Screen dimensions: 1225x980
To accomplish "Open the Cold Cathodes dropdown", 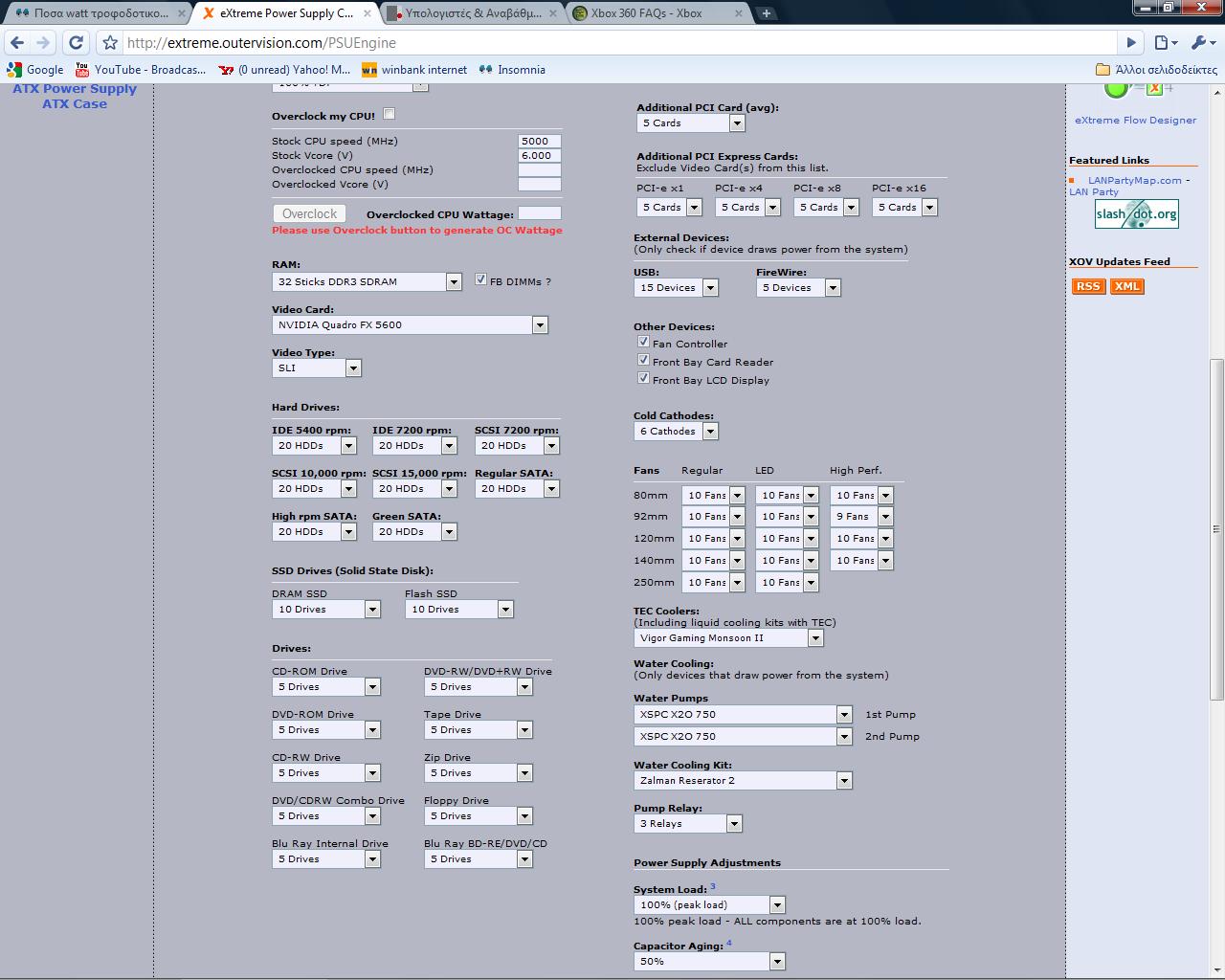I will (677, 432).
